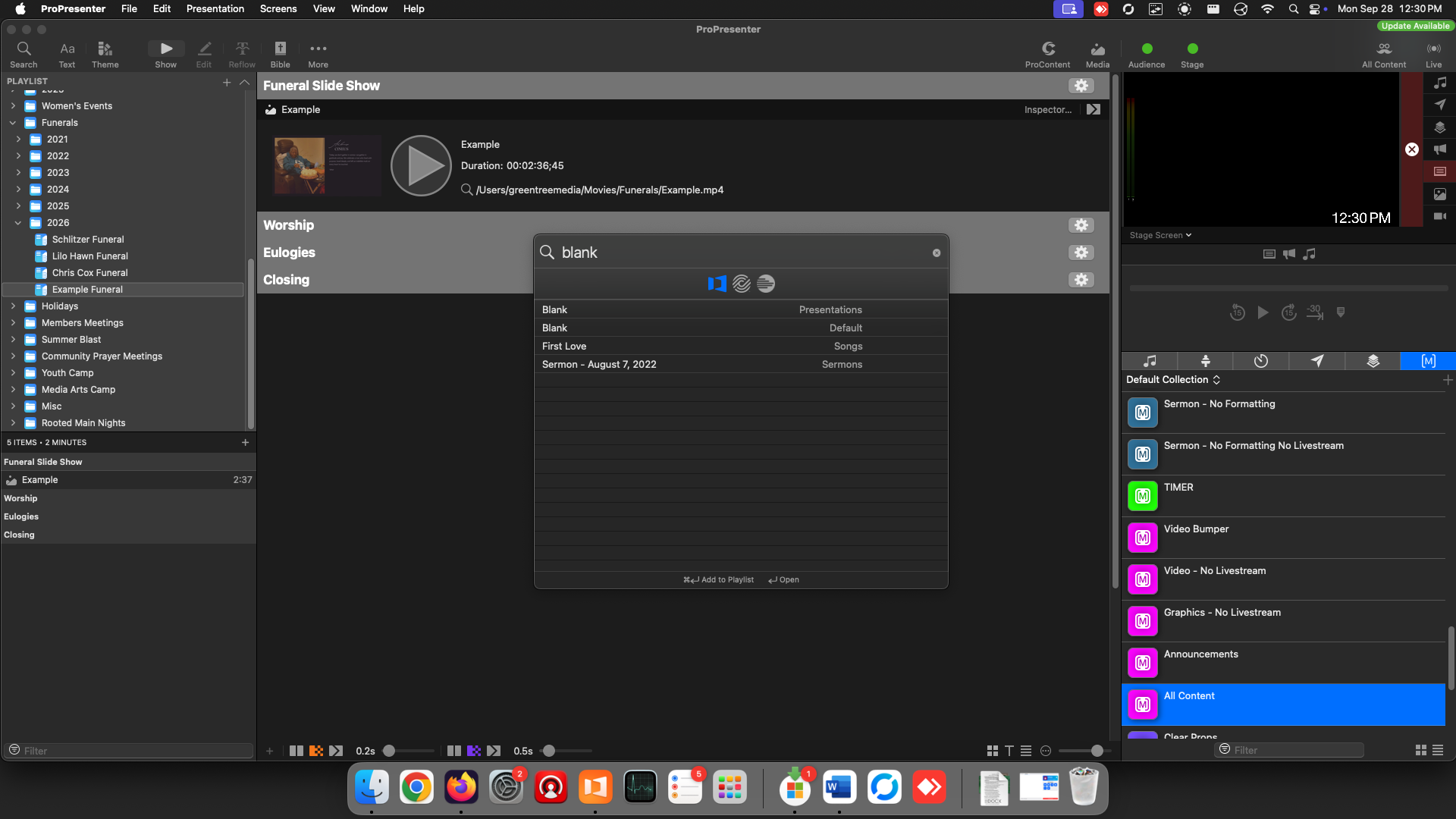Open the Media bin icon
Viewport: 1456px width, 819px height.
click(1097, 55)
